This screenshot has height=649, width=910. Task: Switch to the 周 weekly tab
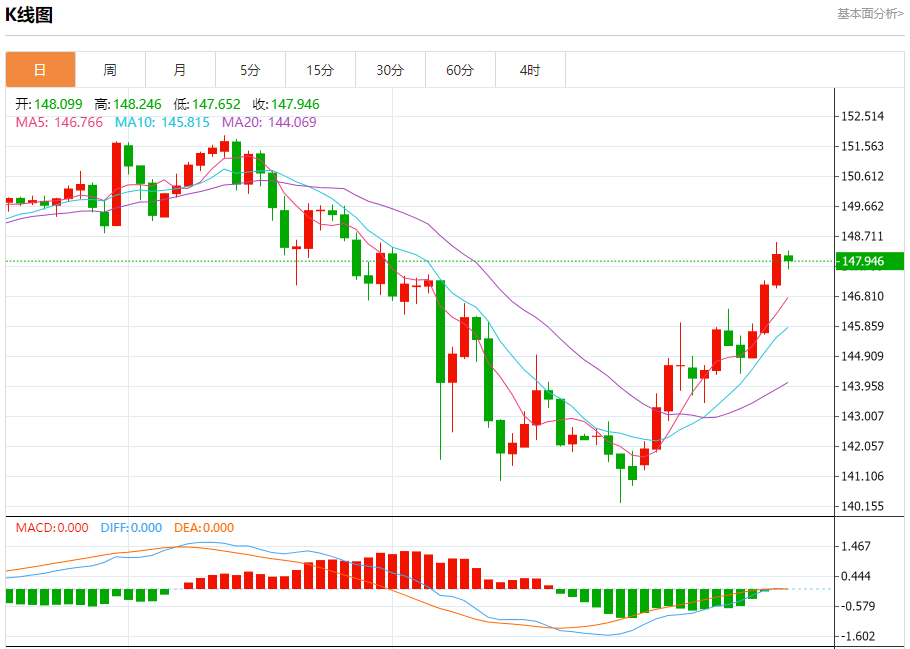(110, 70)
